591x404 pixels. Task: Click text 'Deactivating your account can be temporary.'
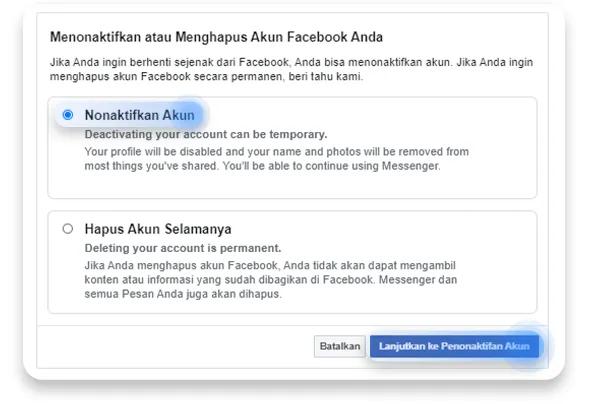click(206, 134)
